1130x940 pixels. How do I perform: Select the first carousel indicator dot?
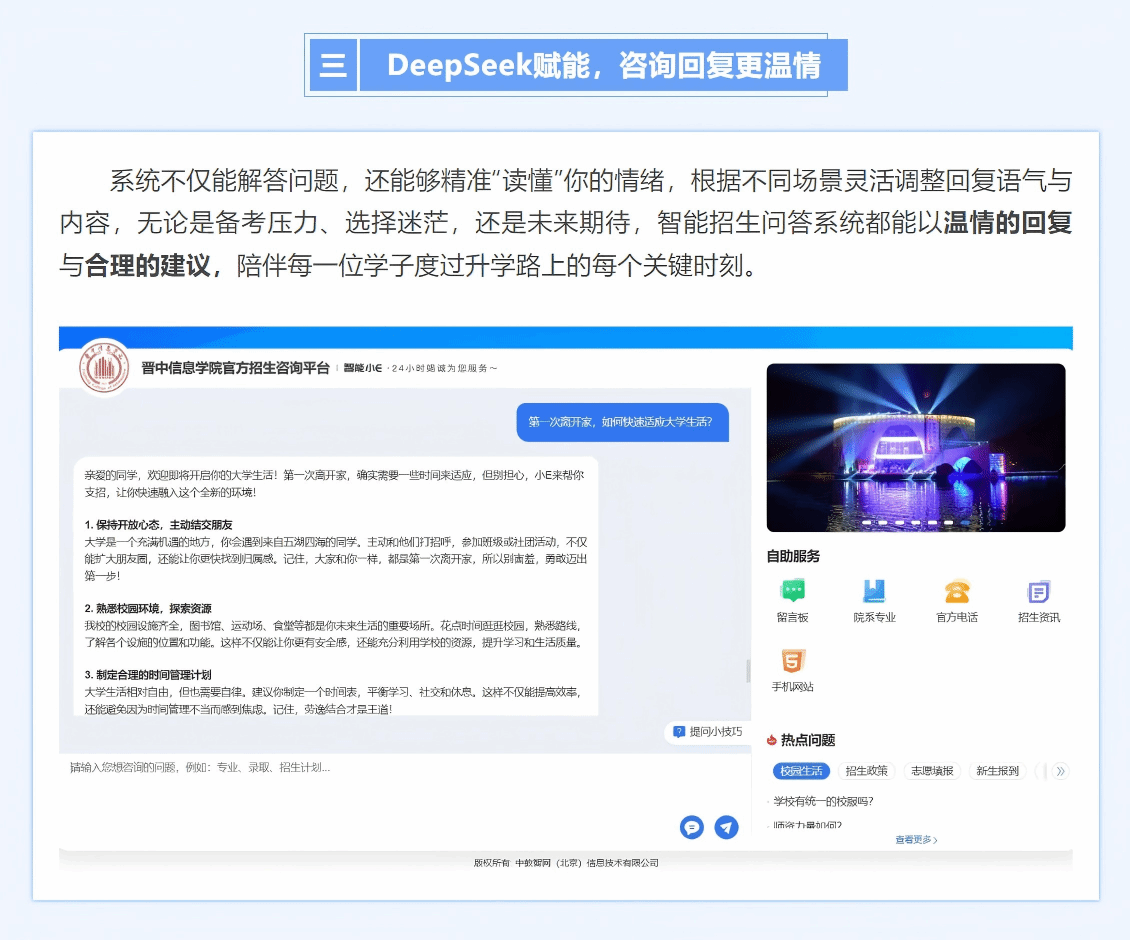click(866, 522)
